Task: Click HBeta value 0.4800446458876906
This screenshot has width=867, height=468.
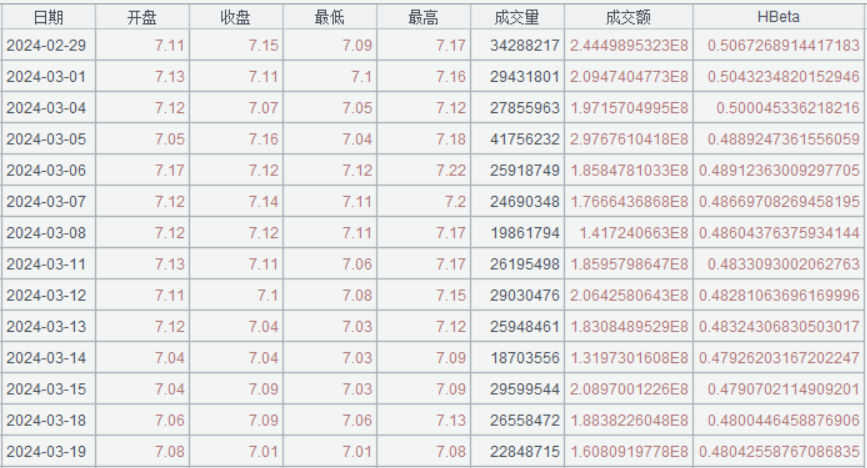Action: click(784, 420)
